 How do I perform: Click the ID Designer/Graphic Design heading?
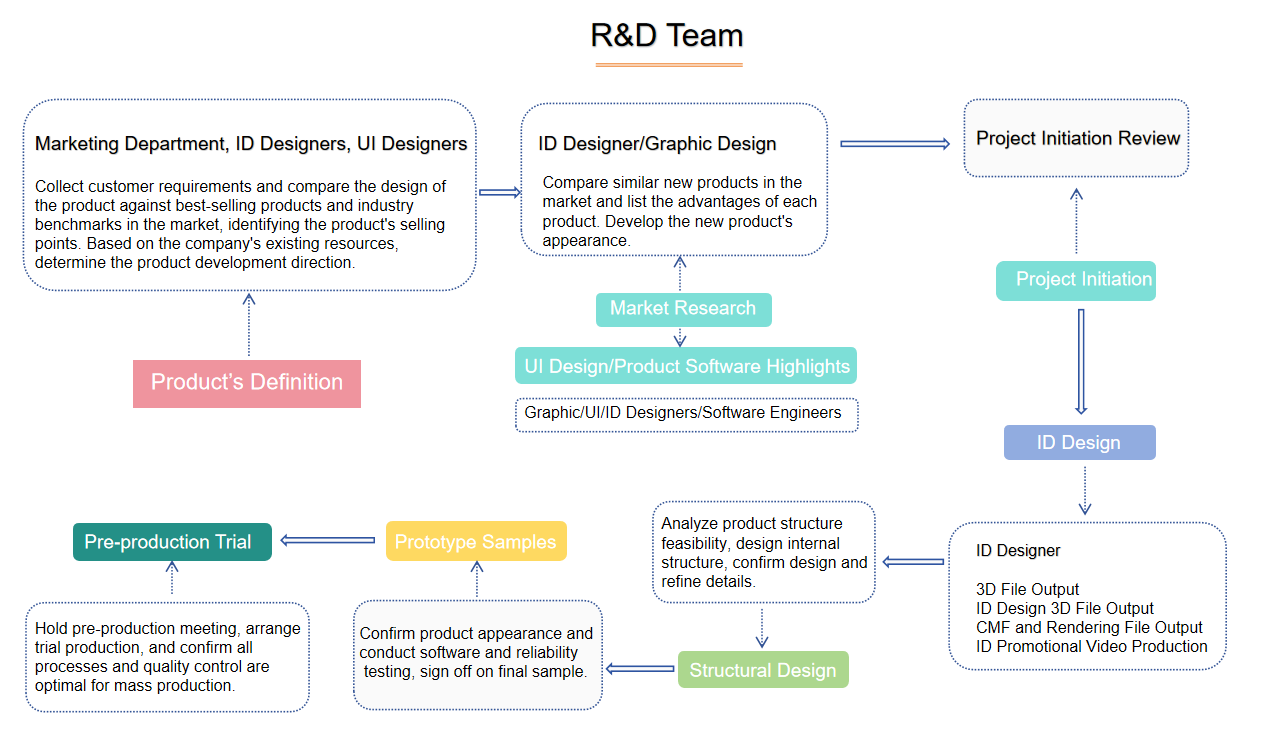657,144
